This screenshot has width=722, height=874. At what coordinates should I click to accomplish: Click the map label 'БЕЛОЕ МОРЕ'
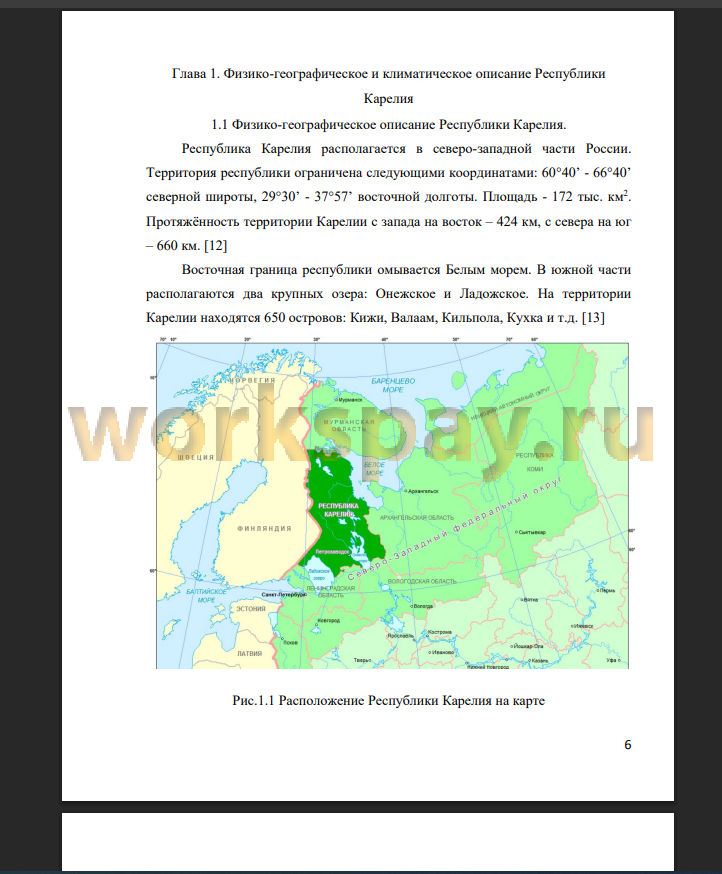coord(374,468)
